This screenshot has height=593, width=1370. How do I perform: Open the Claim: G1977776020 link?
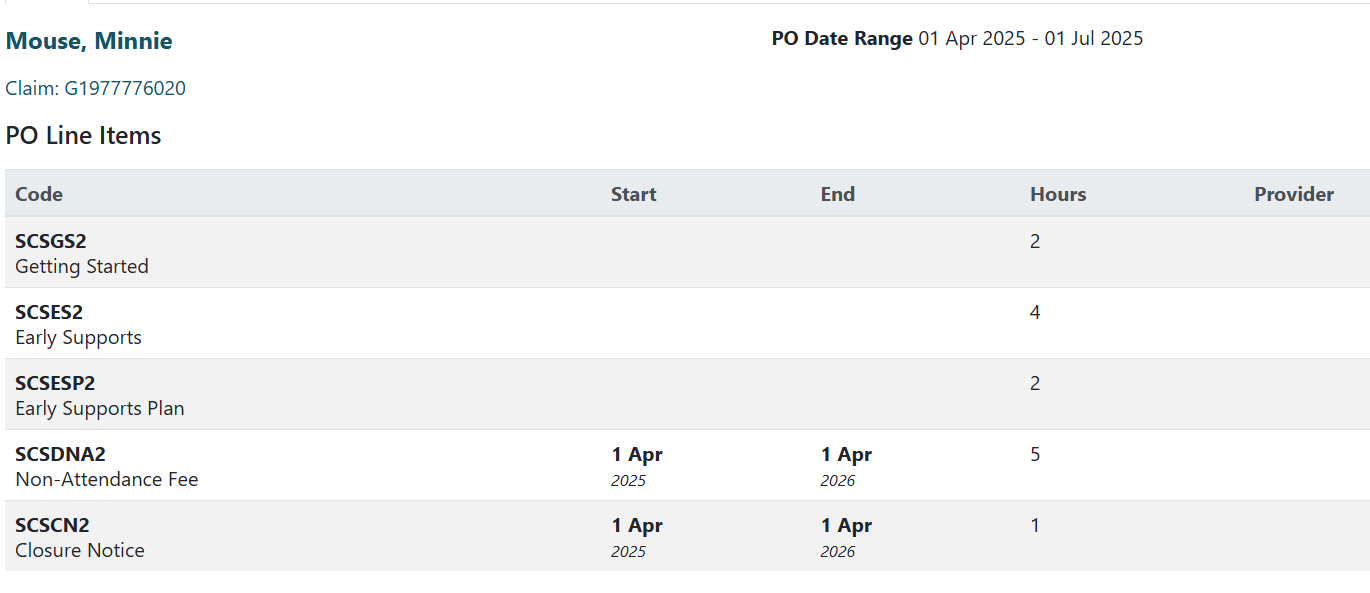(x=96, y=88)
